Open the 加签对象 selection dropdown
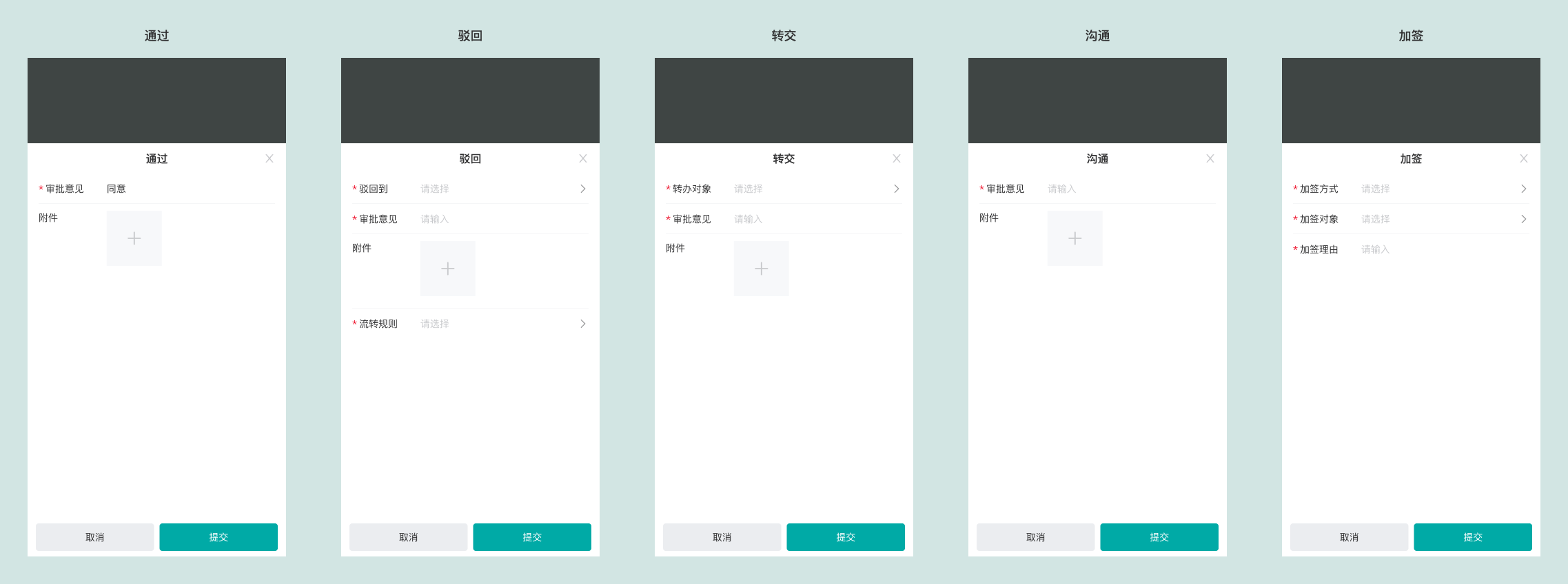Image resolution: width=1568 pixels, height=584 pixels. pyautogui.click(x=1443, y=219)
